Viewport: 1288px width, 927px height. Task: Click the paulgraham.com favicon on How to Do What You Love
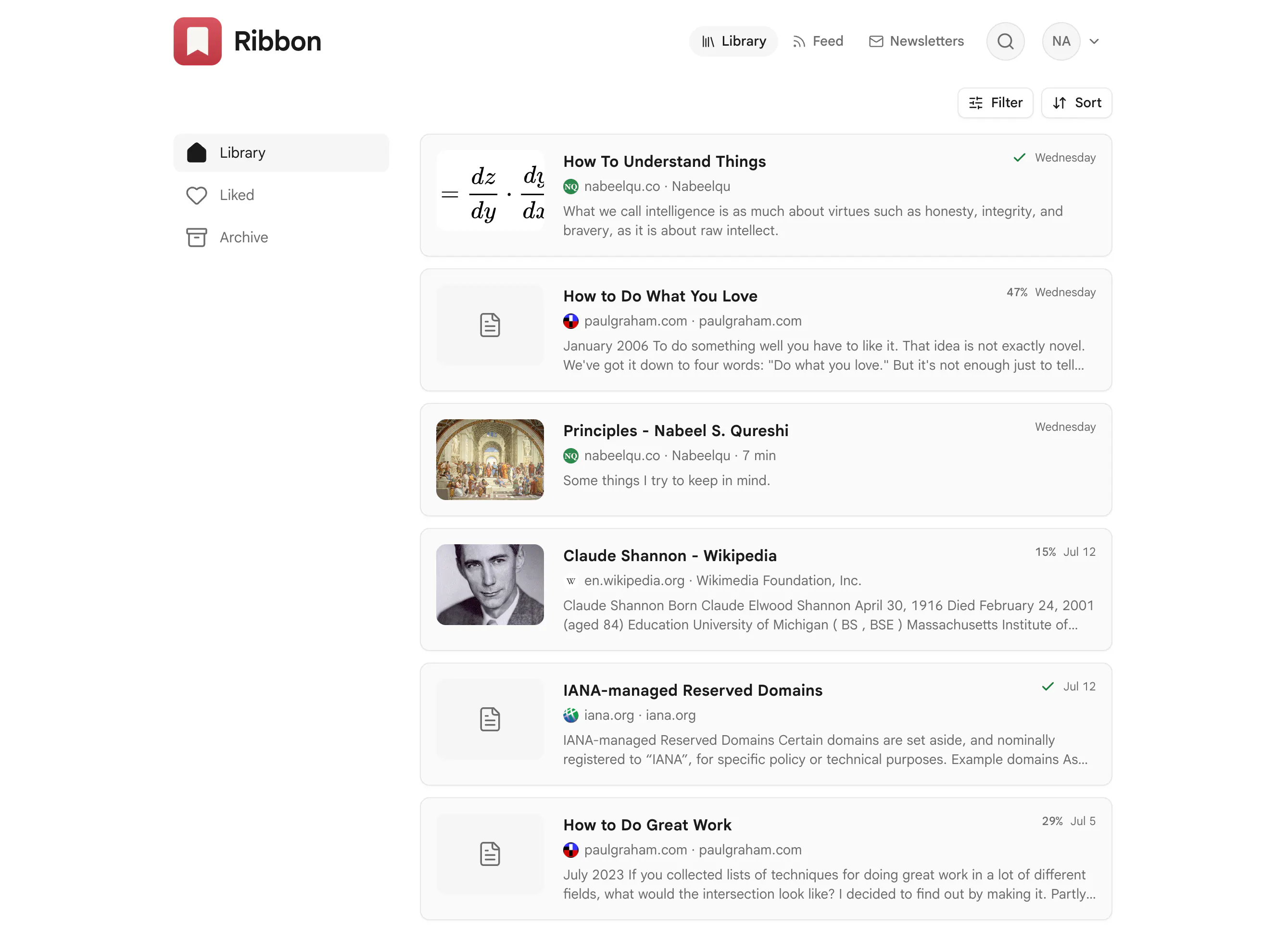570,321
